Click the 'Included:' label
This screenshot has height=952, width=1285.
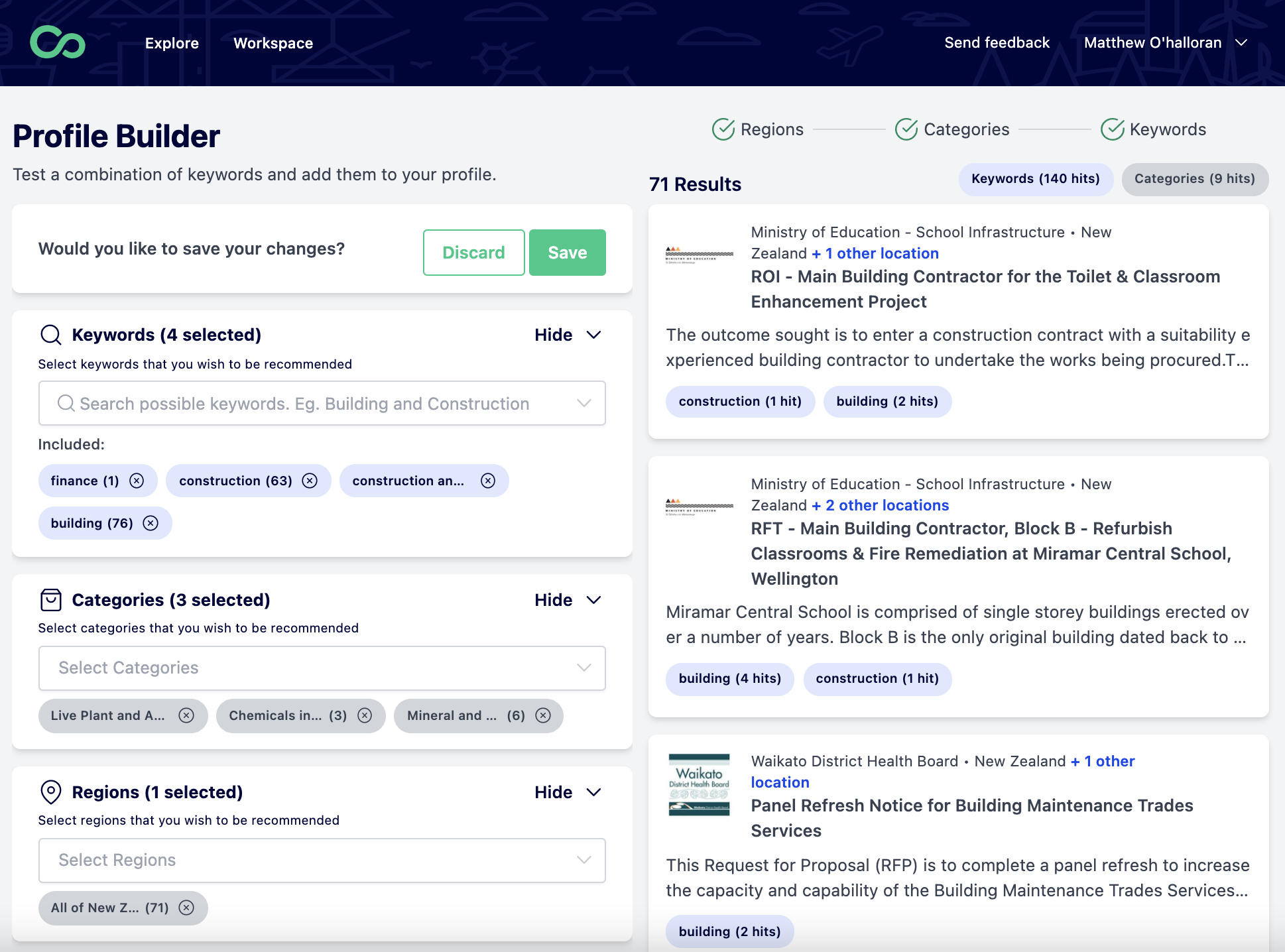(x=71, y=444)
